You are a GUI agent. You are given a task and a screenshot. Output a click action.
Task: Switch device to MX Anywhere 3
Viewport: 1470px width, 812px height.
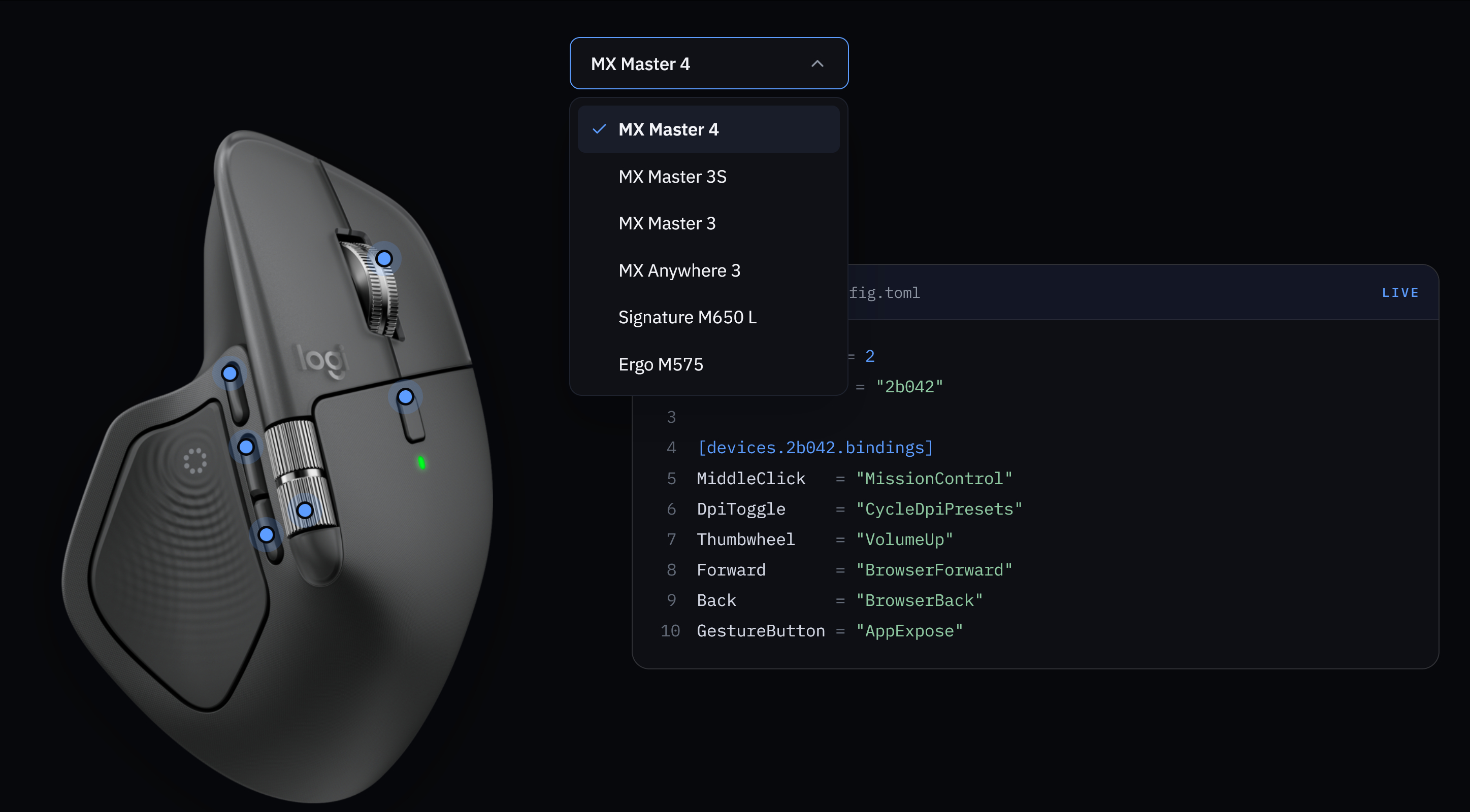pyautogui.click(x=709, y=270)
